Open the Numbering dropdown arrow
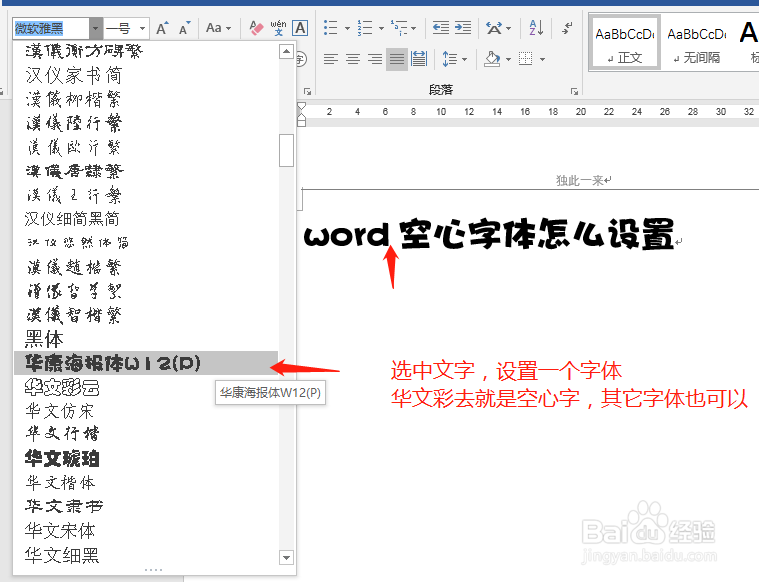The width and height of the screenshot is (759, 582). coord(381,28)
